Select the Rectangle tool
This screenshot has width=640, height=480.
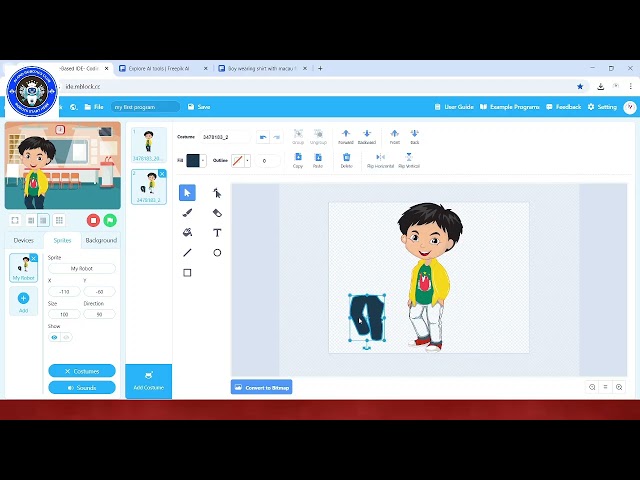tap(187, 273)
